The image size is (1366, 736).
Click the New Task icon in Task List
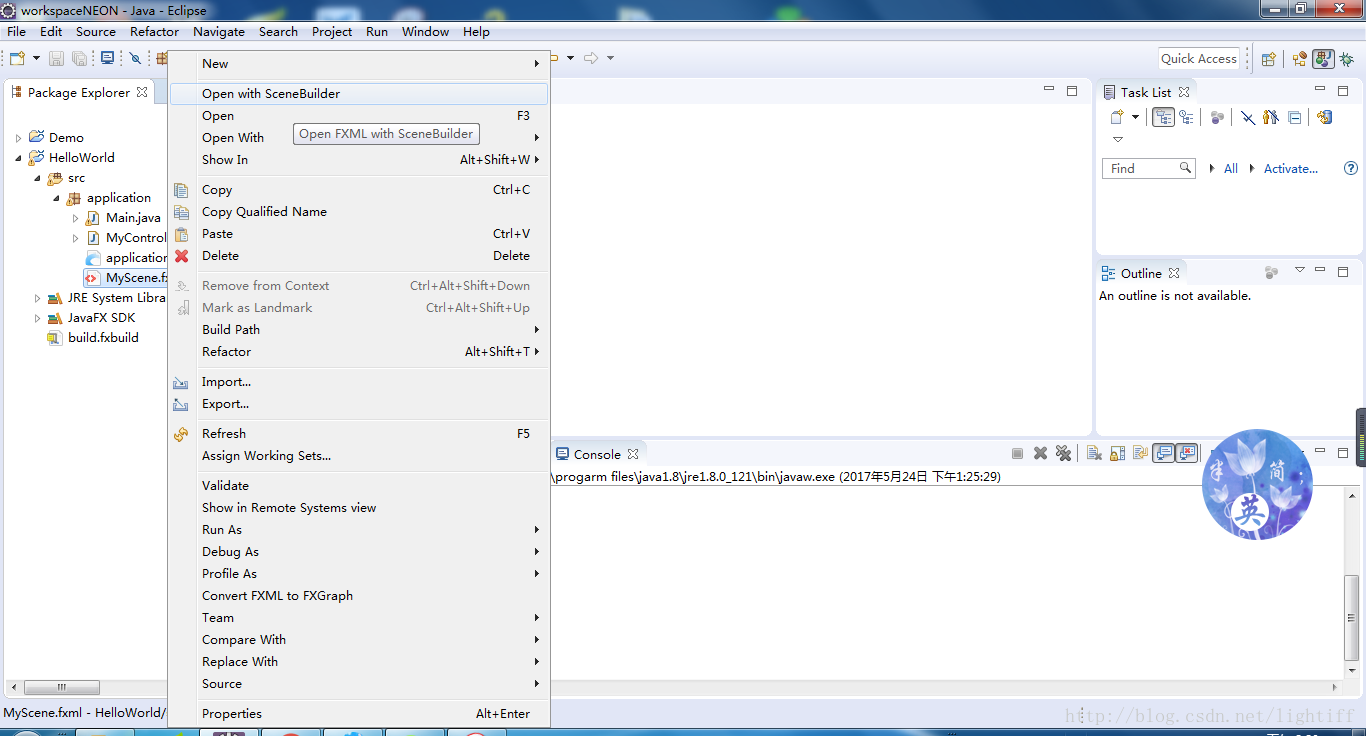click(x=1118, y=117)
